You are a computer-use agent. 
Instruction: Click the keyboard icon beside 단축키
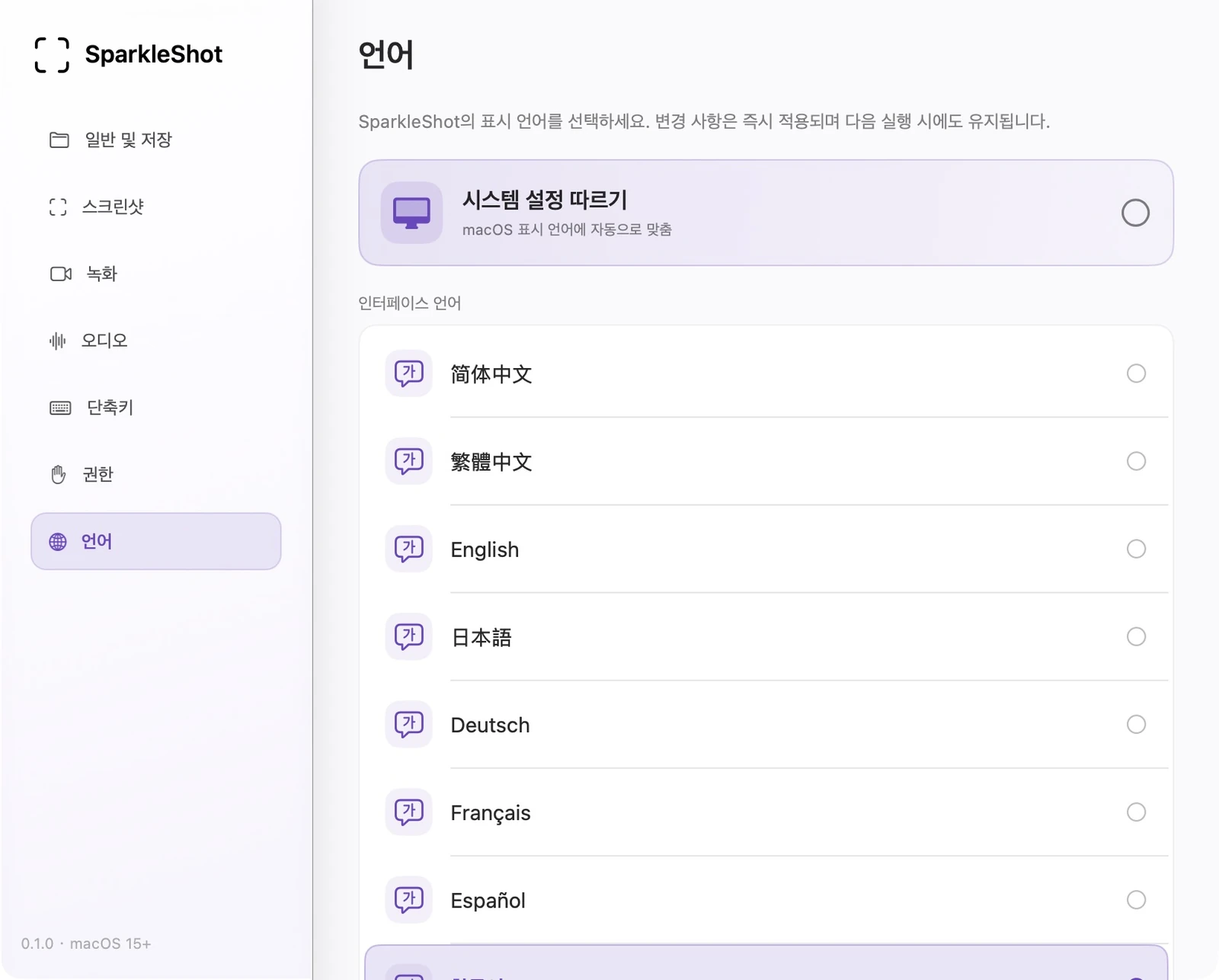[x=60, y=408]
